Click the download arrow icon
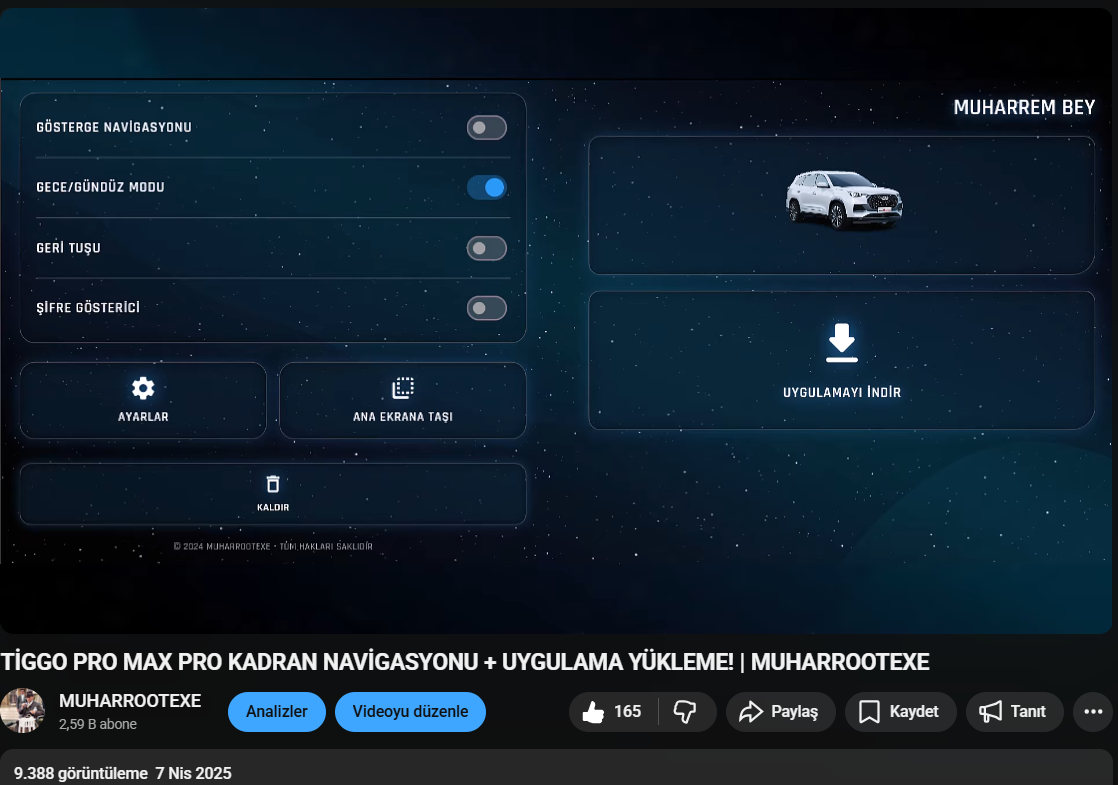Screen dimensions: 1118x785 [842, 343]
